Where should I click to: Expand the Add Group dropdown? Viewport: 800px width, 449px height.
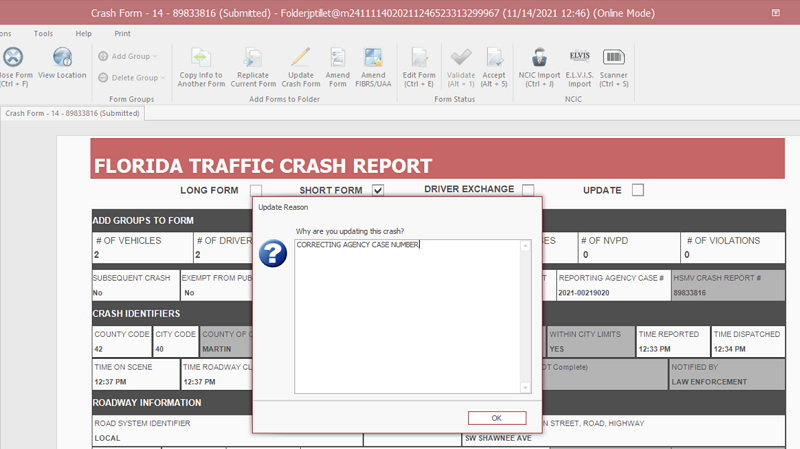click(130, 57)
